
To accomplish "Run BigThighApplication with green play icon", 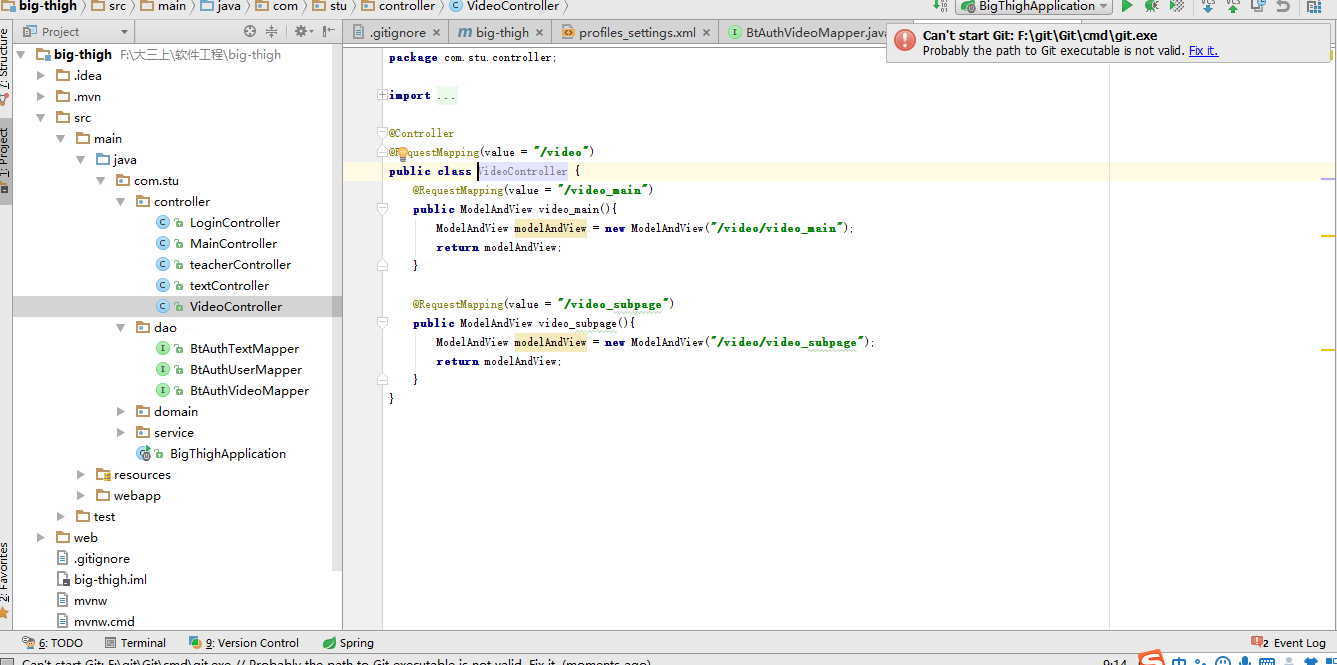I will click(x=1127, y=6).
